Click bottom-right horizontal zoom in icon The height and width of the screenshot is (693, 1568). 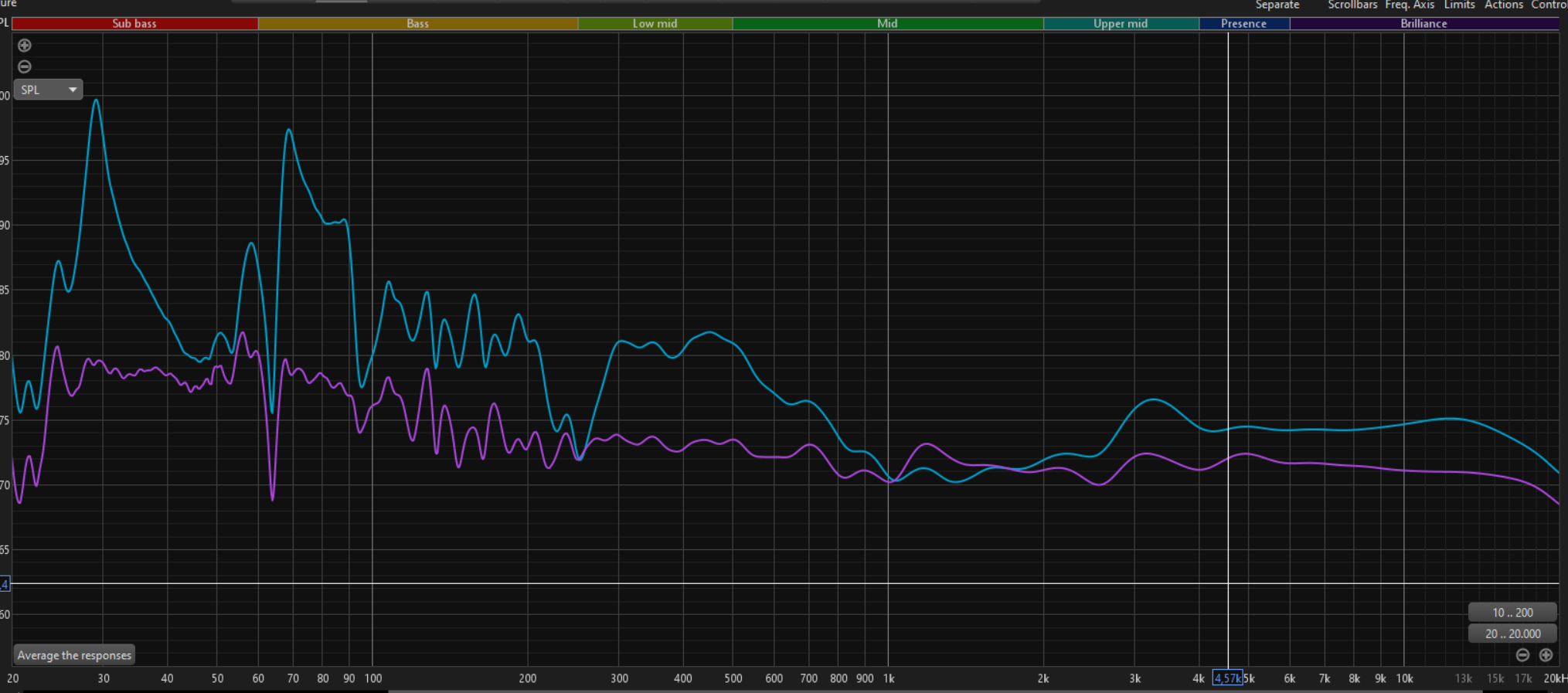click(x=1546, y=655)
